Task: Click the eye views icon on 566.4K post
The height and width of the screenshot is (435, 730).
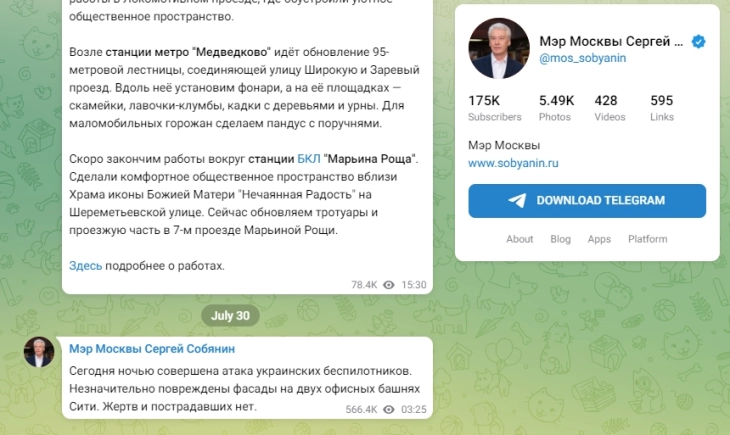Action: 389,409
